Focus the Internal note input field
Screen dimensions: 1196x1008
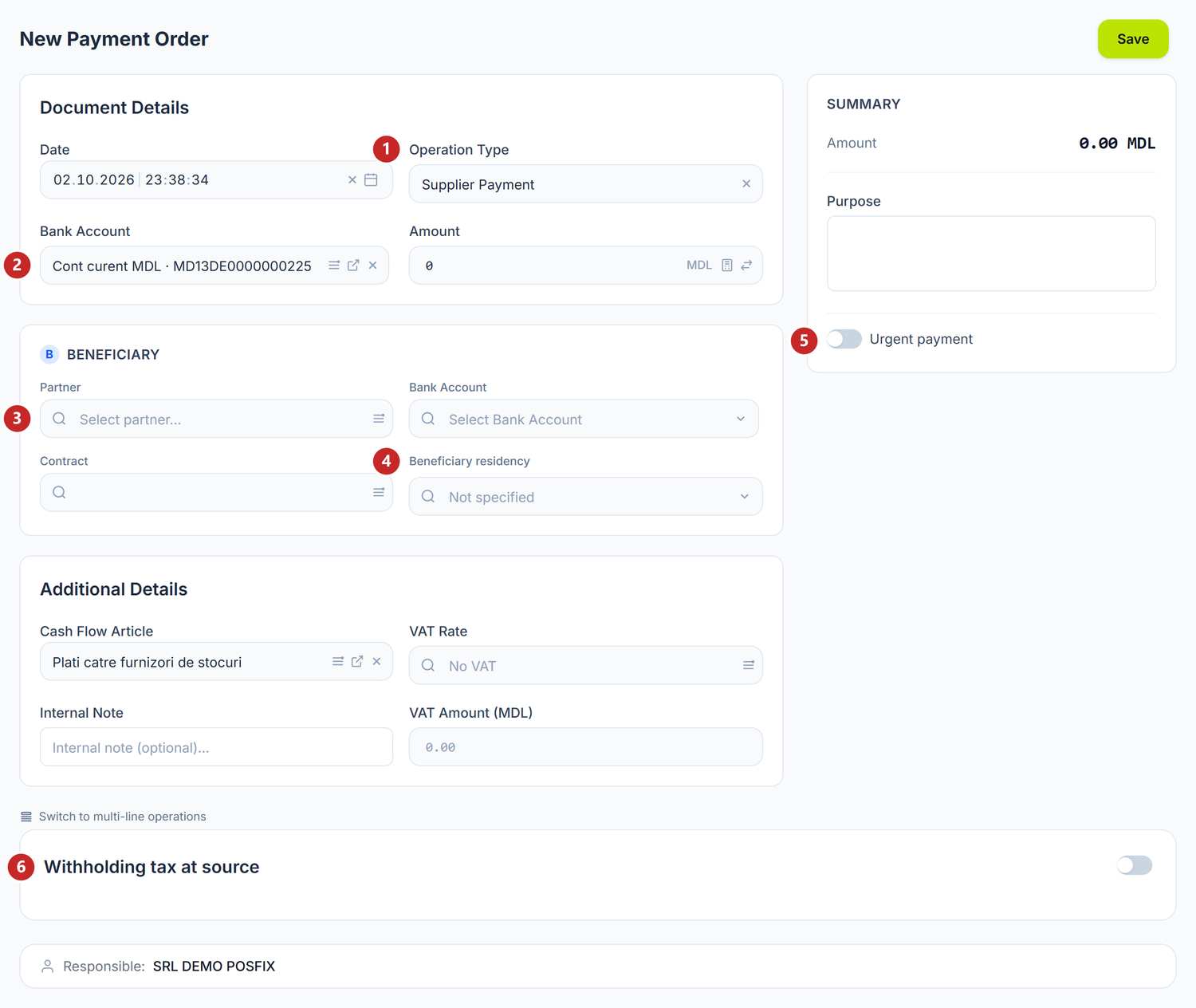pos(216,747)
